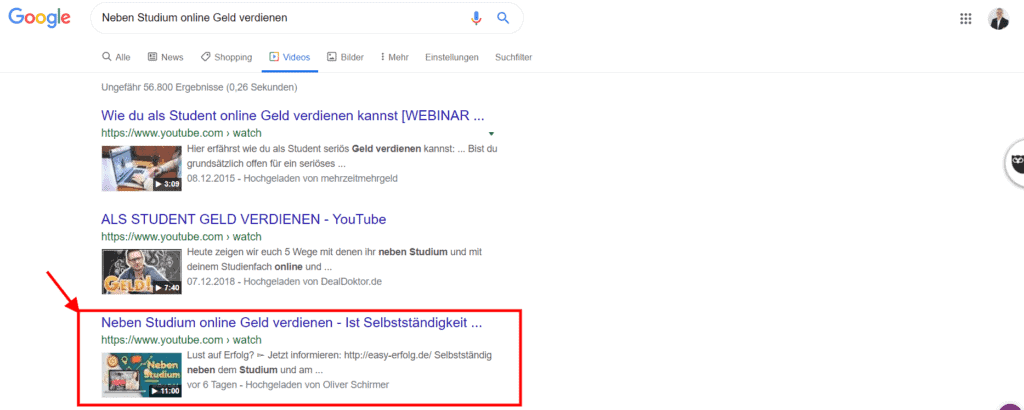
Task: Click the youtube.com URL under 'ALS STUDENT GELD VERDIENEN'
Action: 182,236
